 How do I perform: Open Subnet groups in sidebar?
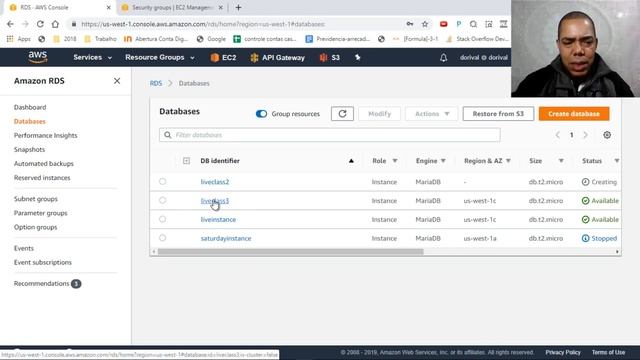[x=36, y=199]
